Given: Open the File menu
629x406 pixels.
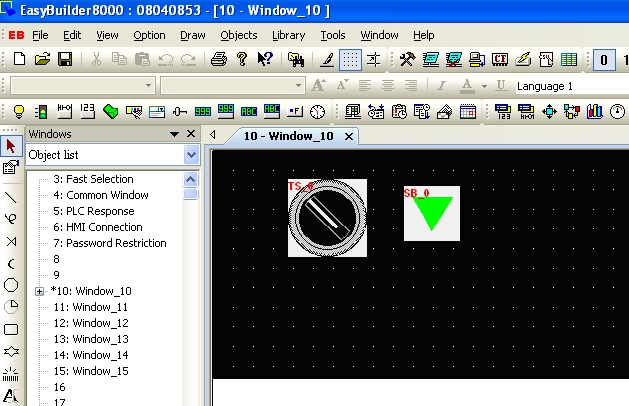Looking at the screenshot, I should coord(40,35).
